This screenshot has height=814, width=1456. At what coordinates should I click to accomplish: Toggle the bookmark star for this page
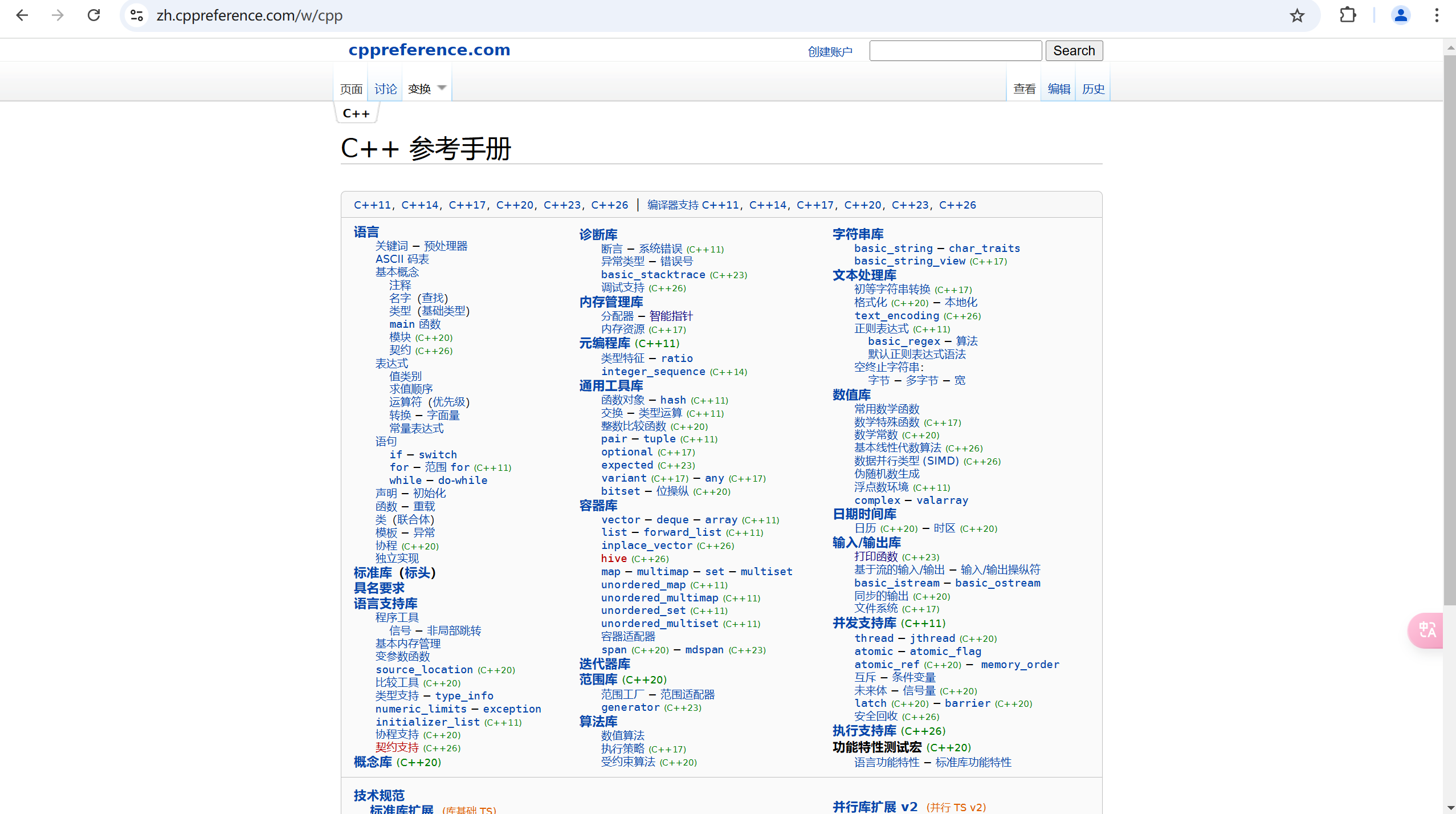tap(1298, 15)
